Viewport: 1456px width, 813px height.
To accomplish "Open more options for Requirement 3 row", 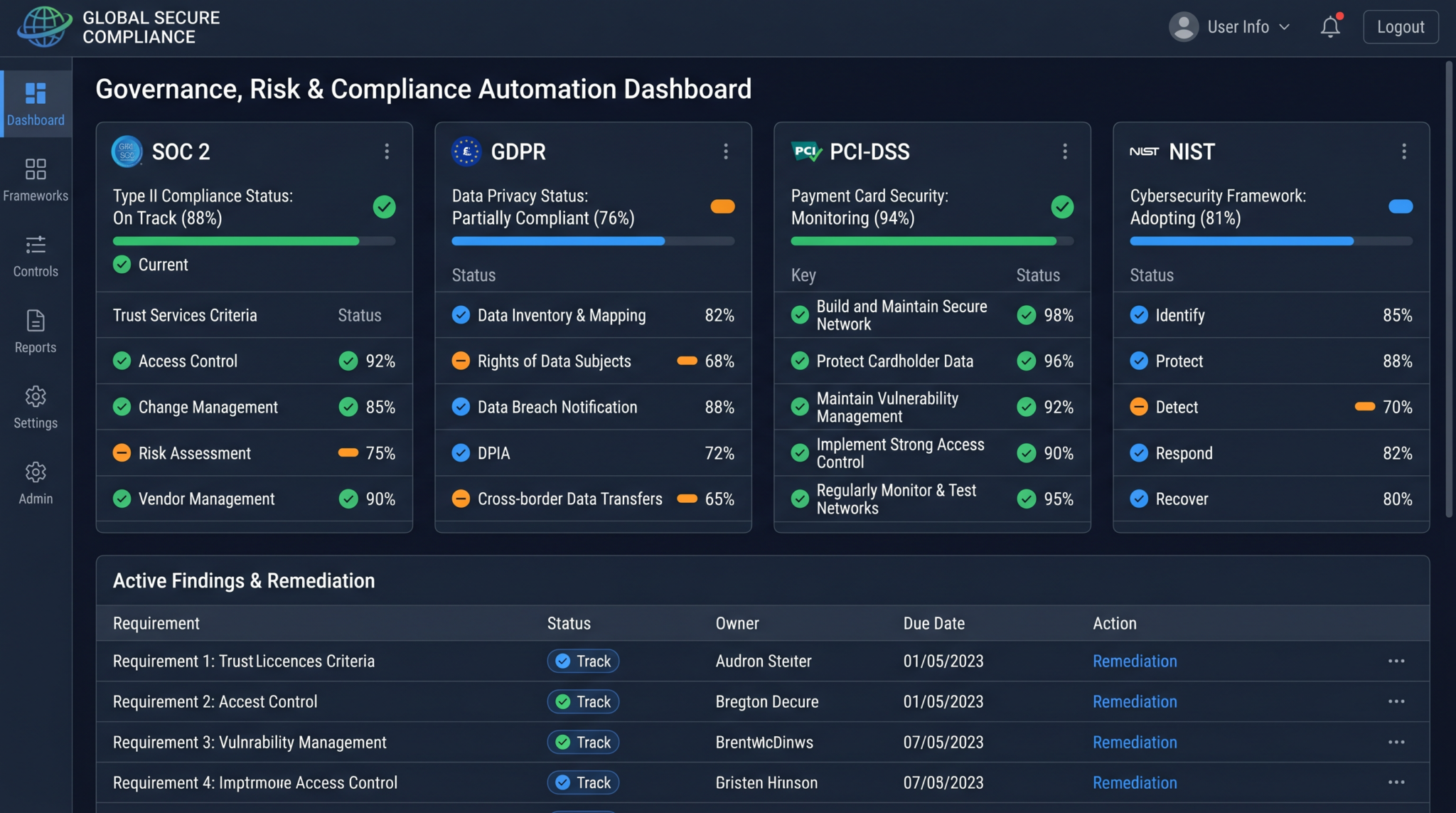I will click(x=1396, y=743).
